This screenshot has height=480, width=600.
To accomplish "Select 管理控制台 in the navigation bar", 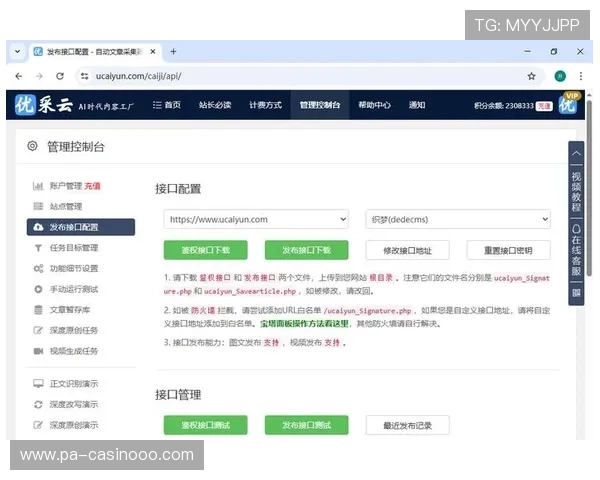I will [320, 105].
